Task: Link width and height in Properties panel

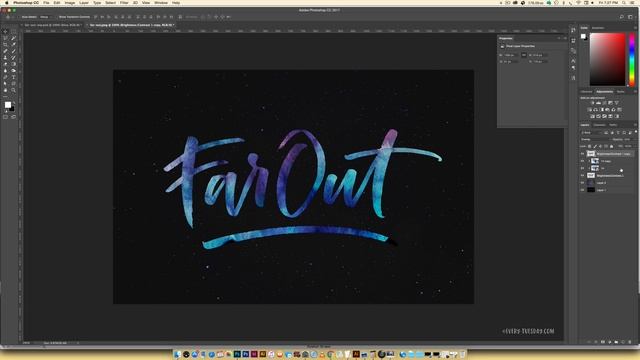Action: click(x=524, y=55)
